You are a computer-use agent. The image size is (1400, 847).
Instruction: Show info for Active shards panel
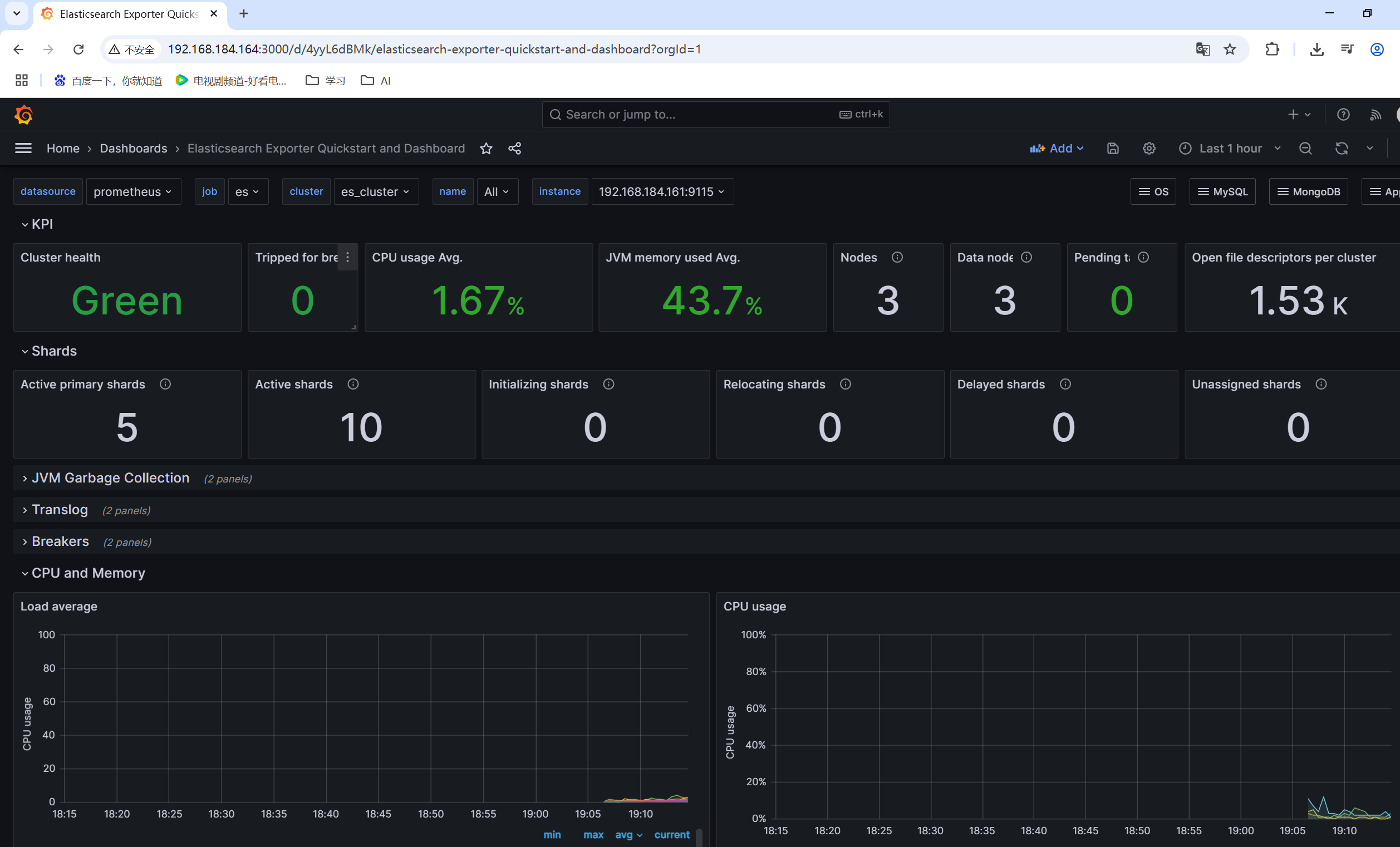[x=353, y=384]
